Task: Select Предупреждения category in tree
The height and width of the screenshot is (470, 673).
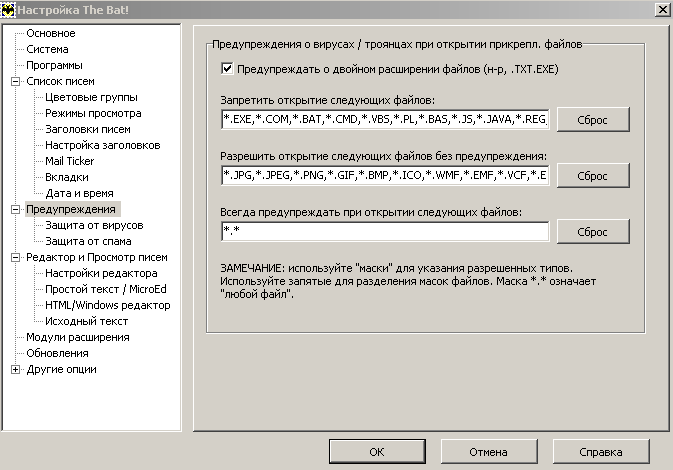Action: 71,209
